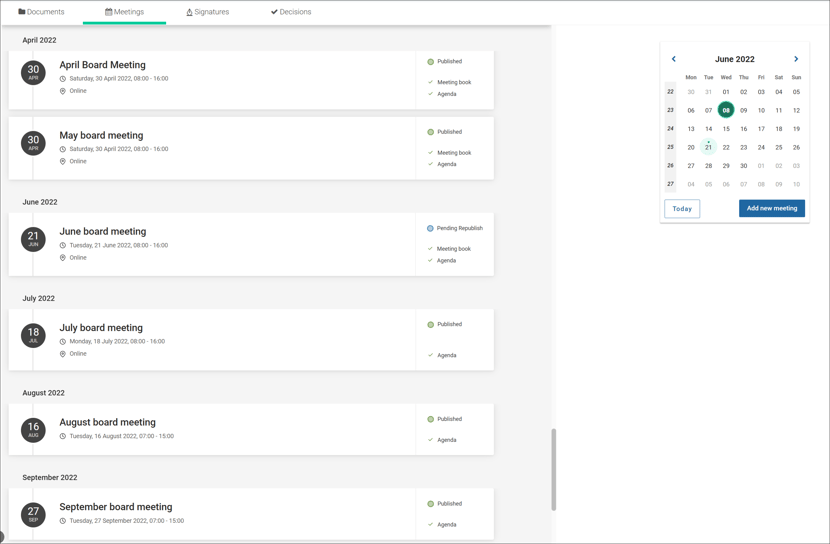Click the checkmark icon beside Decisions
The width and height of the screenshot is (830, 544).
click(274, 12)
